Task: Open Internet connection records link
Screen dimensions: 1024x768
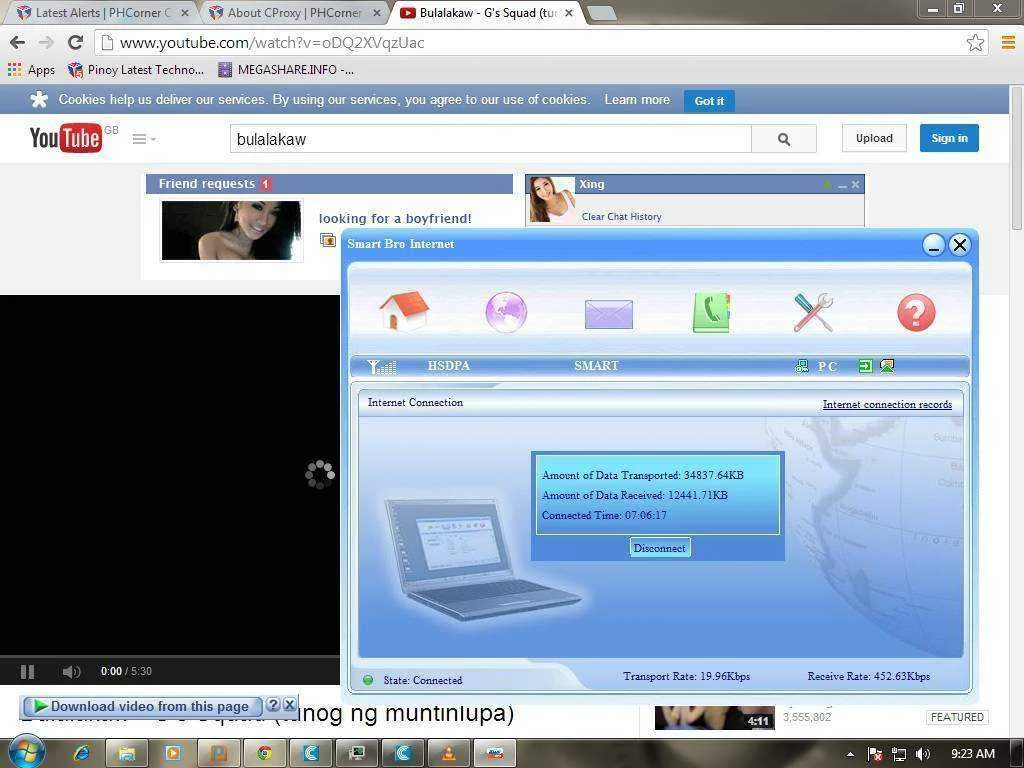Action: [x=887, y=404]
